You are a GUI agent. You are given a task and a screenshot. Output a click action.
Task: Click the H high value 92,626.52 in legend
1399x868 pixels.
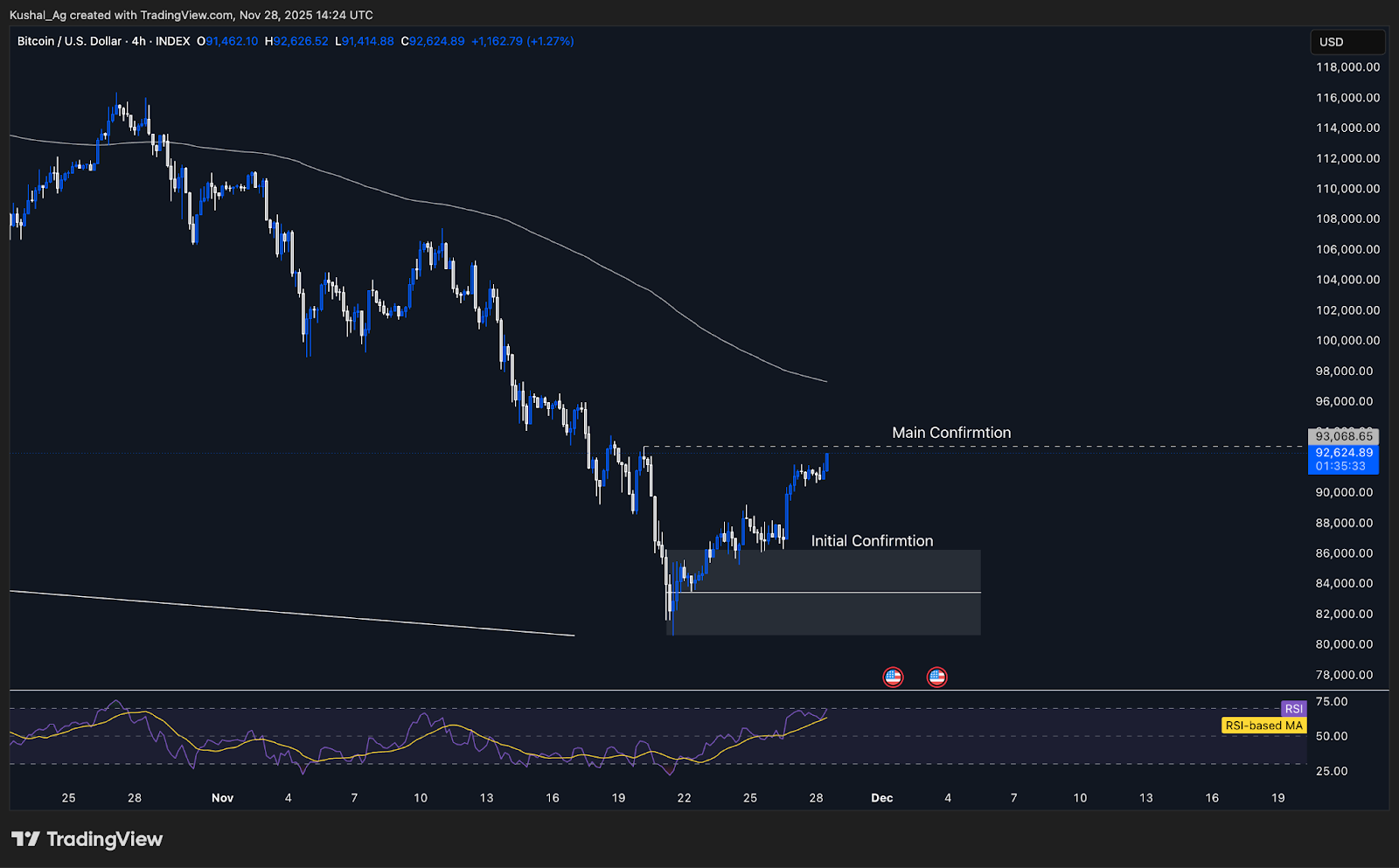point(298,41)
